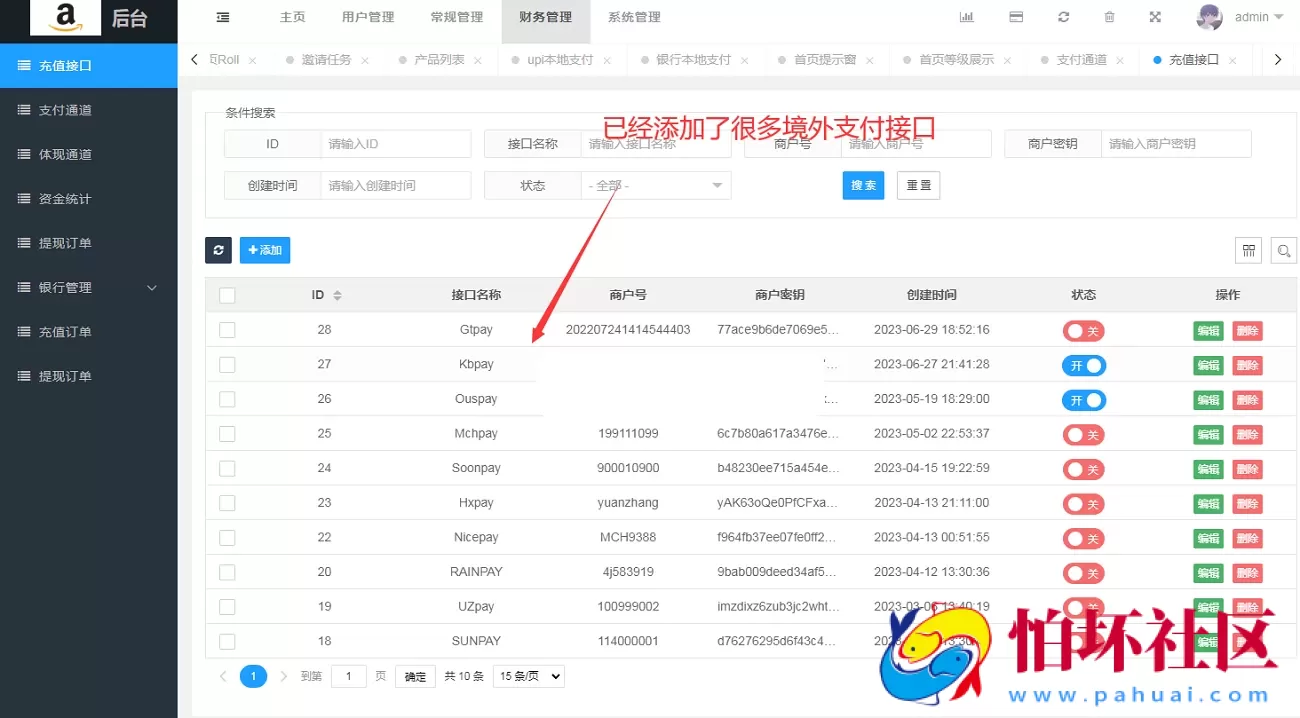Click page 1 in the pagination control

point(253,676)
